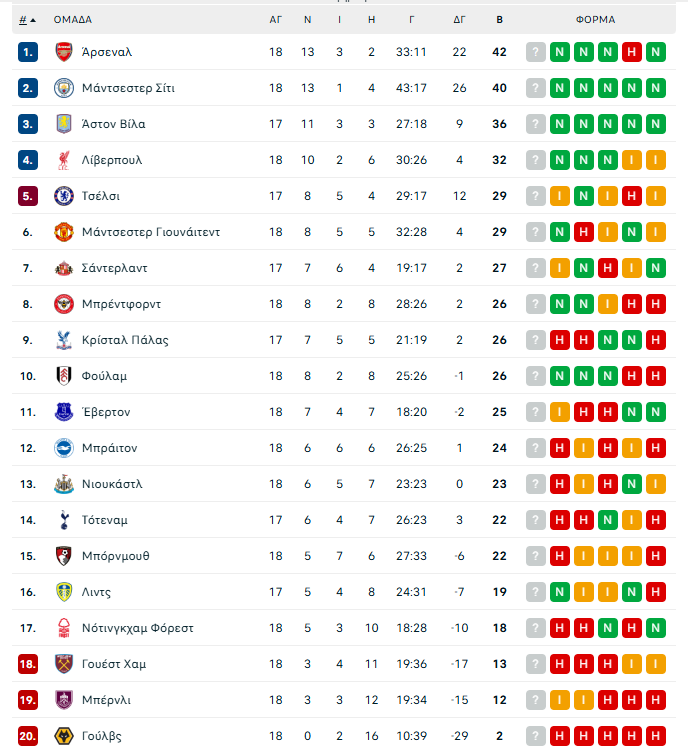The width and height of the screenshot is (688, 752).
Task: Open the Chelsea badge icon
Action: click(64, 196)
